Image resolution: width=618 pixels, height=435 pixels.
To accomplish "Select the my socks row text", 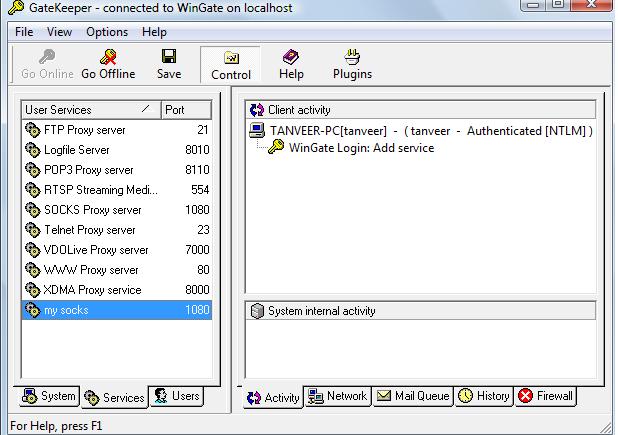I will [x=66, y=310].
